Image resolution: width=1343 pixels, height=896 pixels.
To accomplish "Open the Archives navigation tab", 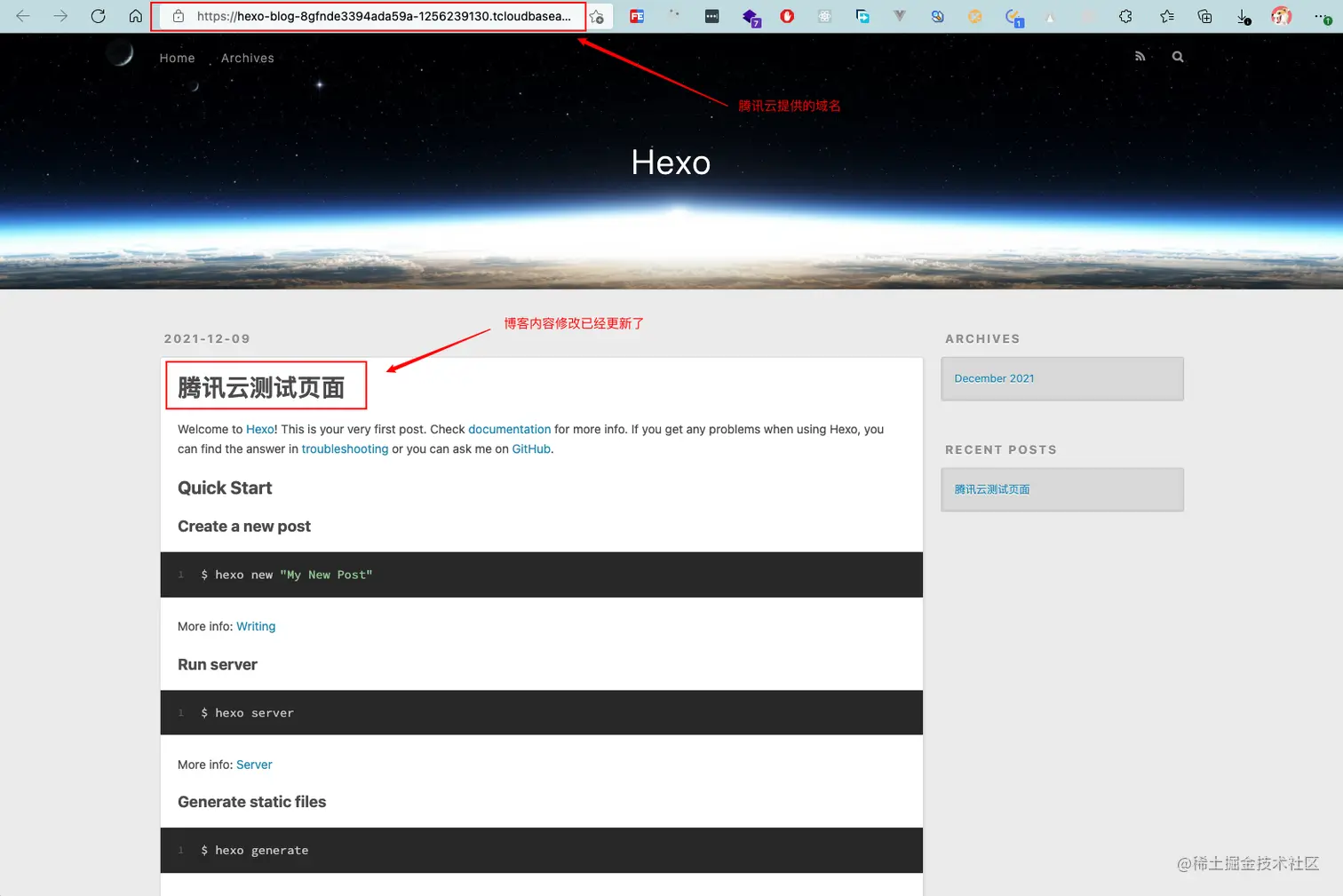I will 247,58.
